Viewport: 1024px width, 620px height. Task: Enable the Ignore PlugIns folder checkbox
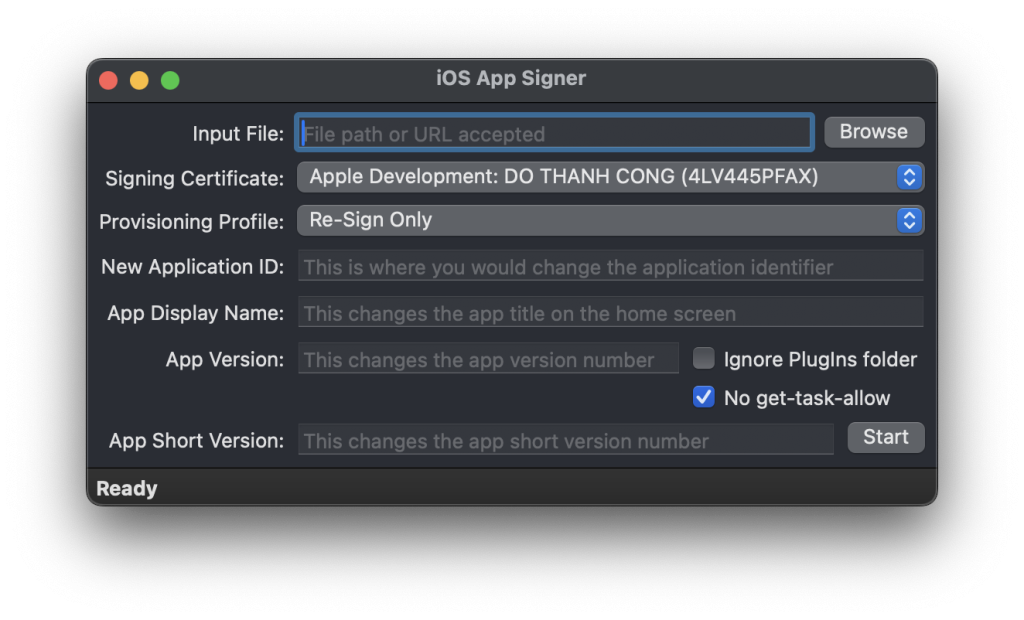coord(704,358)
